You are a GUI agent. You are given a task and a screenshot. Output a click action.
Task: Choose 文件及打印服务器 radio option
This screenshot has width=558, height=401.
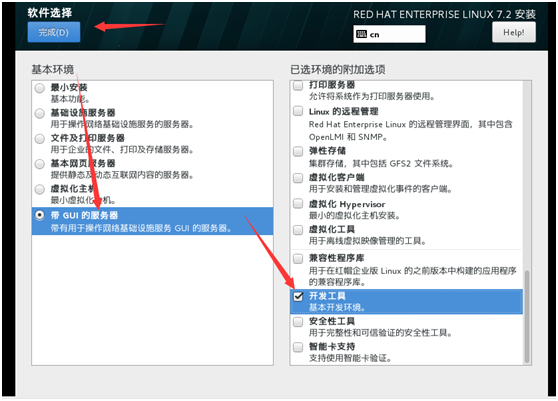[x=40, y=139]
